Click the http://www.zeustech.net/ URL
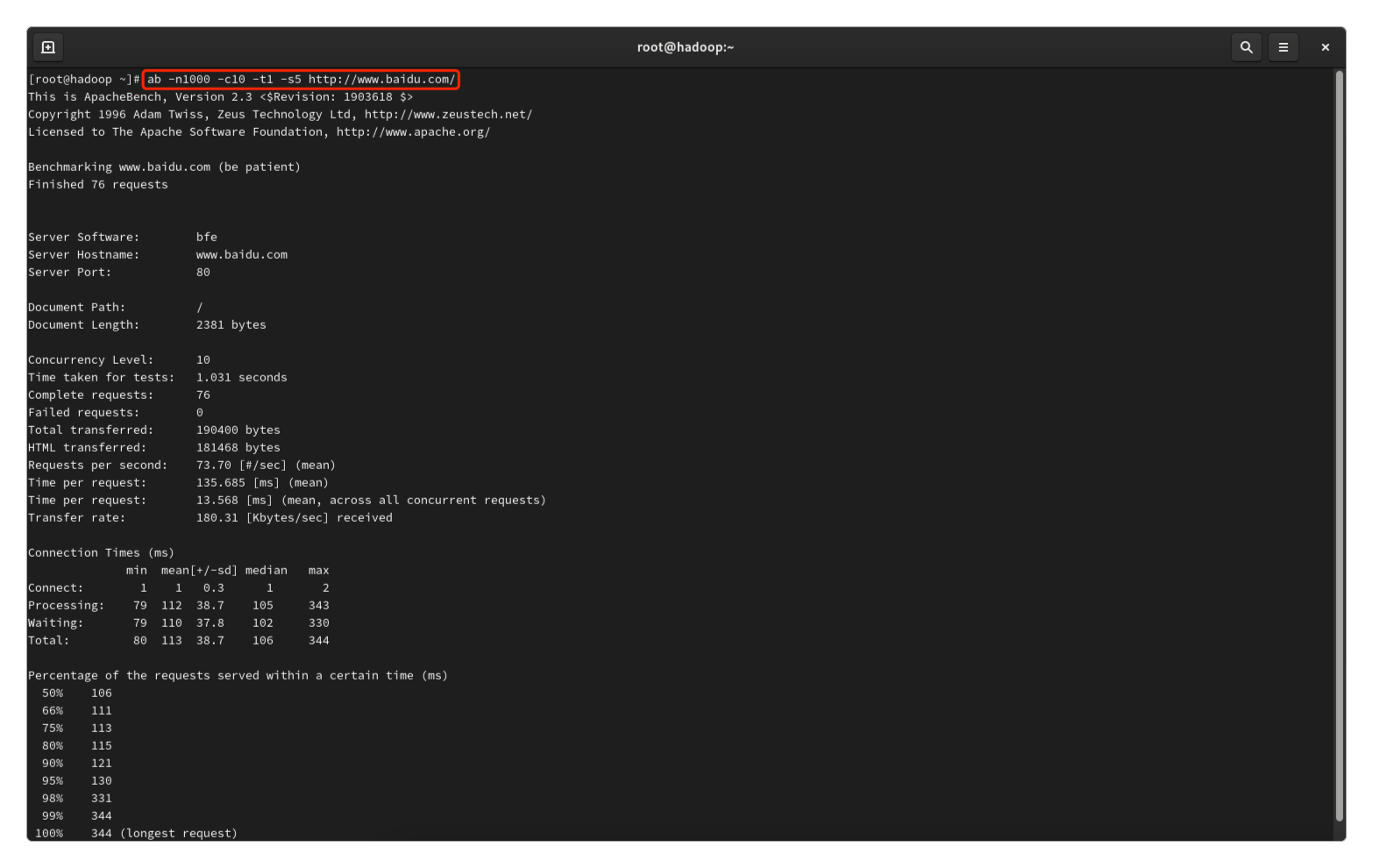Image resolution: width=1373 pixels, height=868 pixels. [x=448, y=115]
